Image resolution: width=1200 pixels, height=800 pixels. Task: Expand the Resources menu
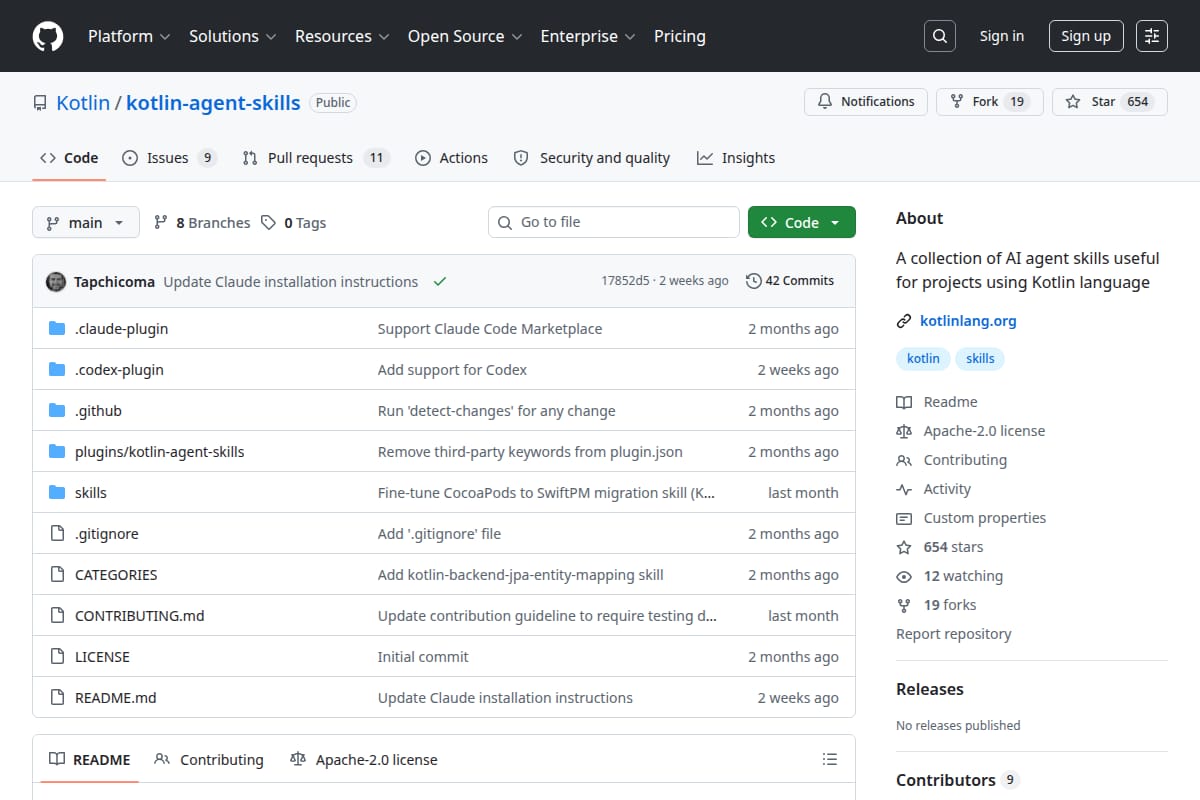pyautogui.click(x=341, y=36)
